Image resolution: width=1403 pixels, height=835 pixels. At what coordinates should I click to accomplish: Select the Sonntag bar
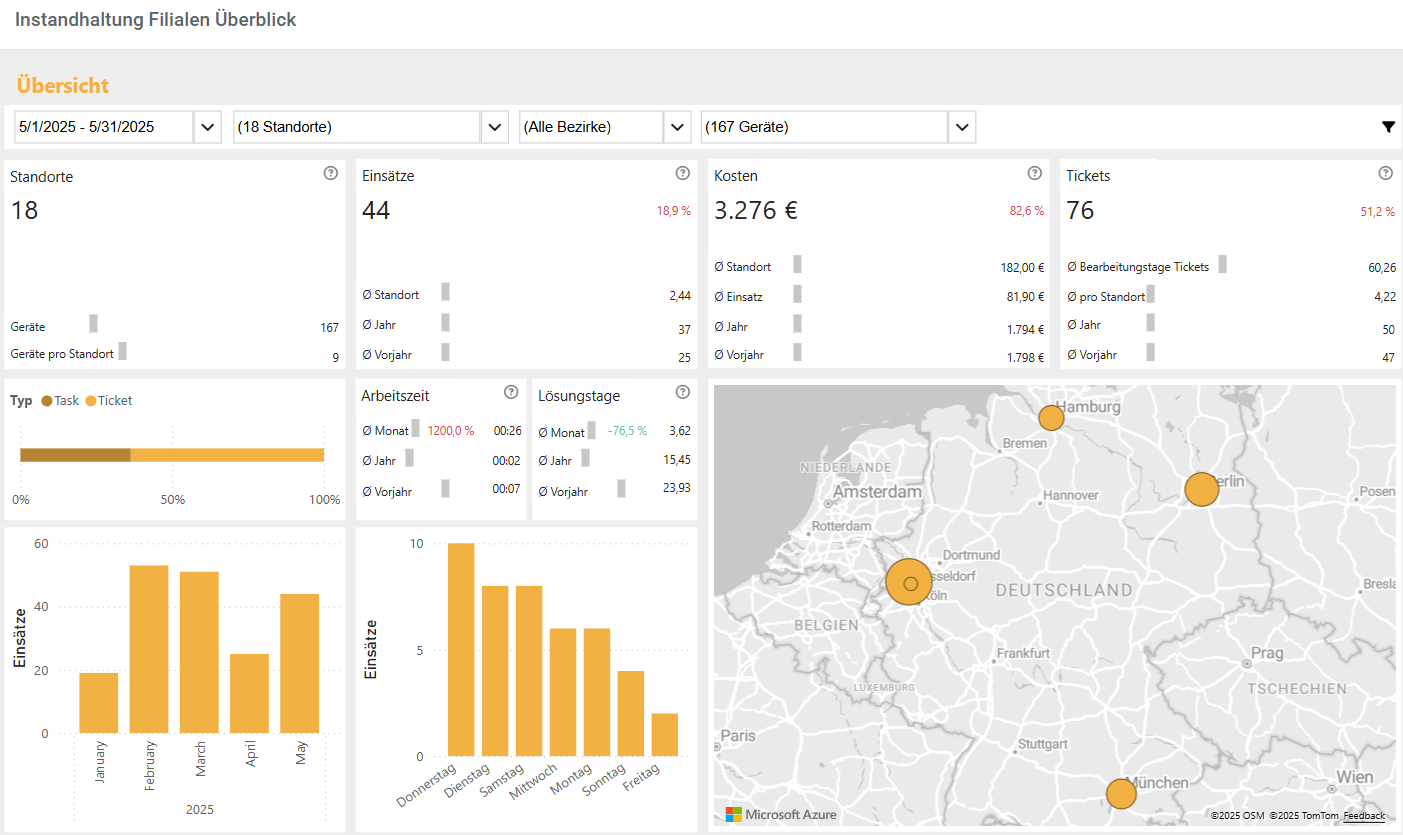point(631,713)
